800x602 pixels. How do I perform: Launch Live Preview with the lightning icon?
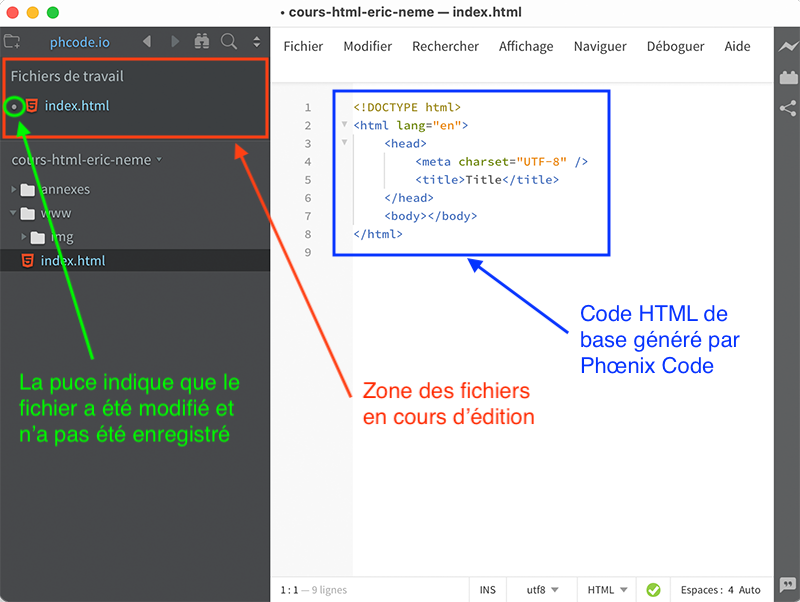point(789,46)
